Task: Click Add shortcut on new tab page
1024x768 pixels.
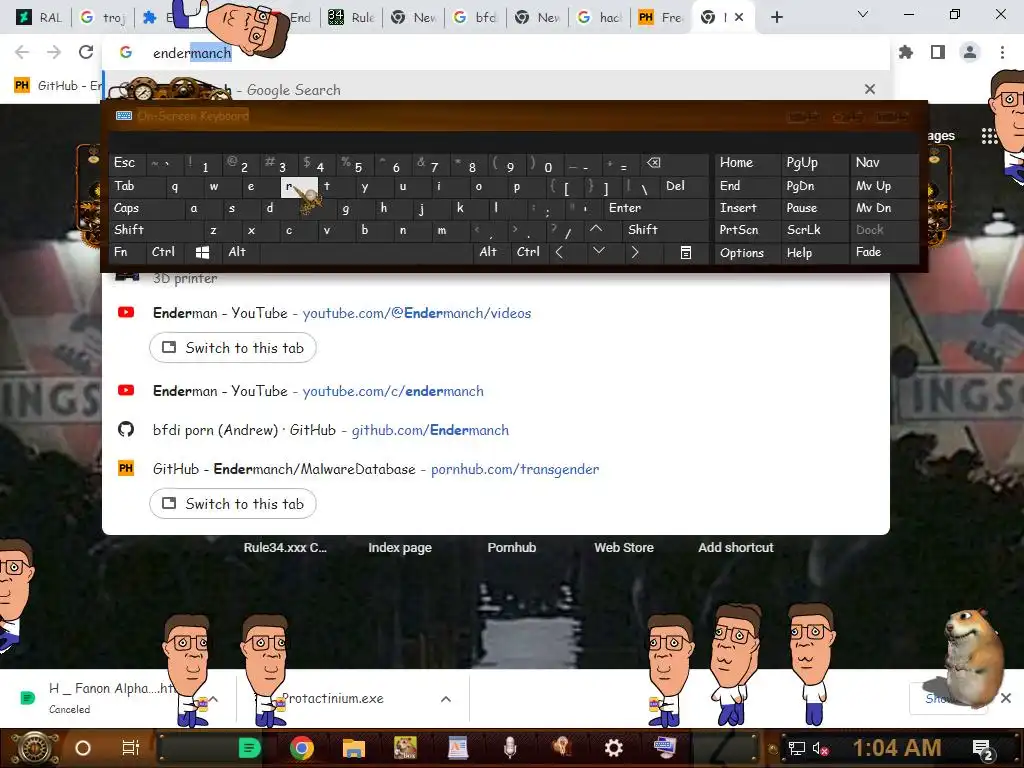Action: click(x=735, y=548)
